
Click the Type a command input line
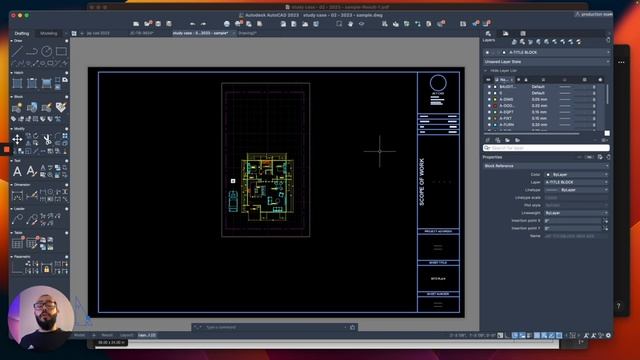275,327
